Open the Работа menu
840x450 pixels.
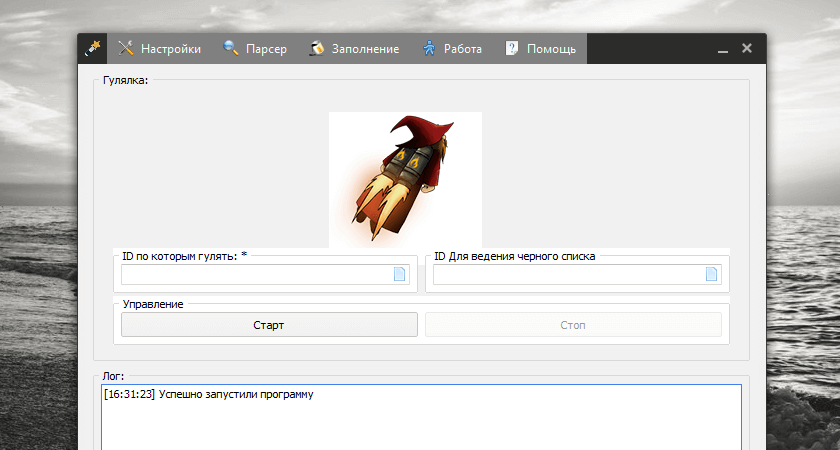pos(452,49)
